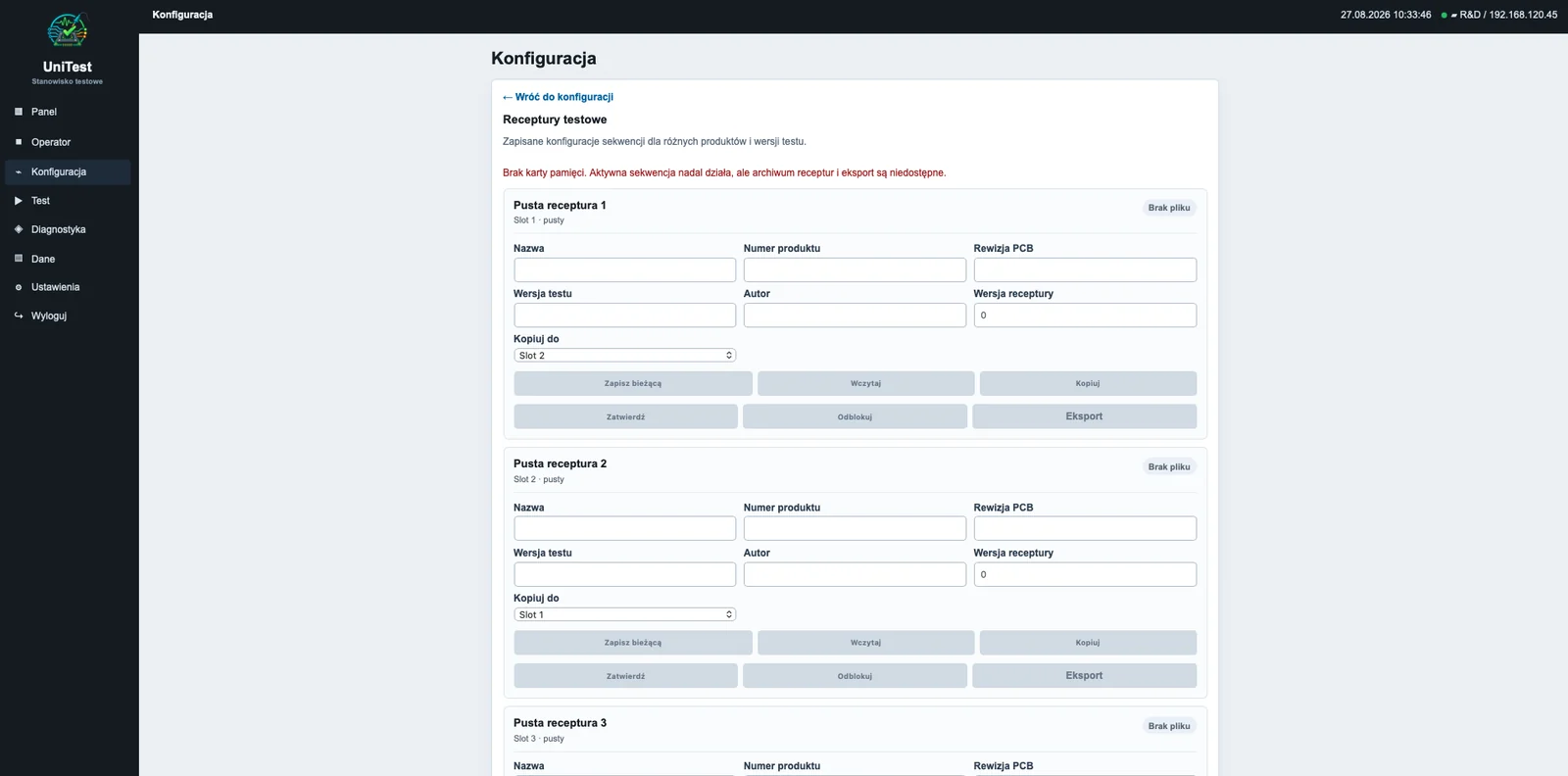Click the 'Slot 3 · pusty' label

(539, 739)
